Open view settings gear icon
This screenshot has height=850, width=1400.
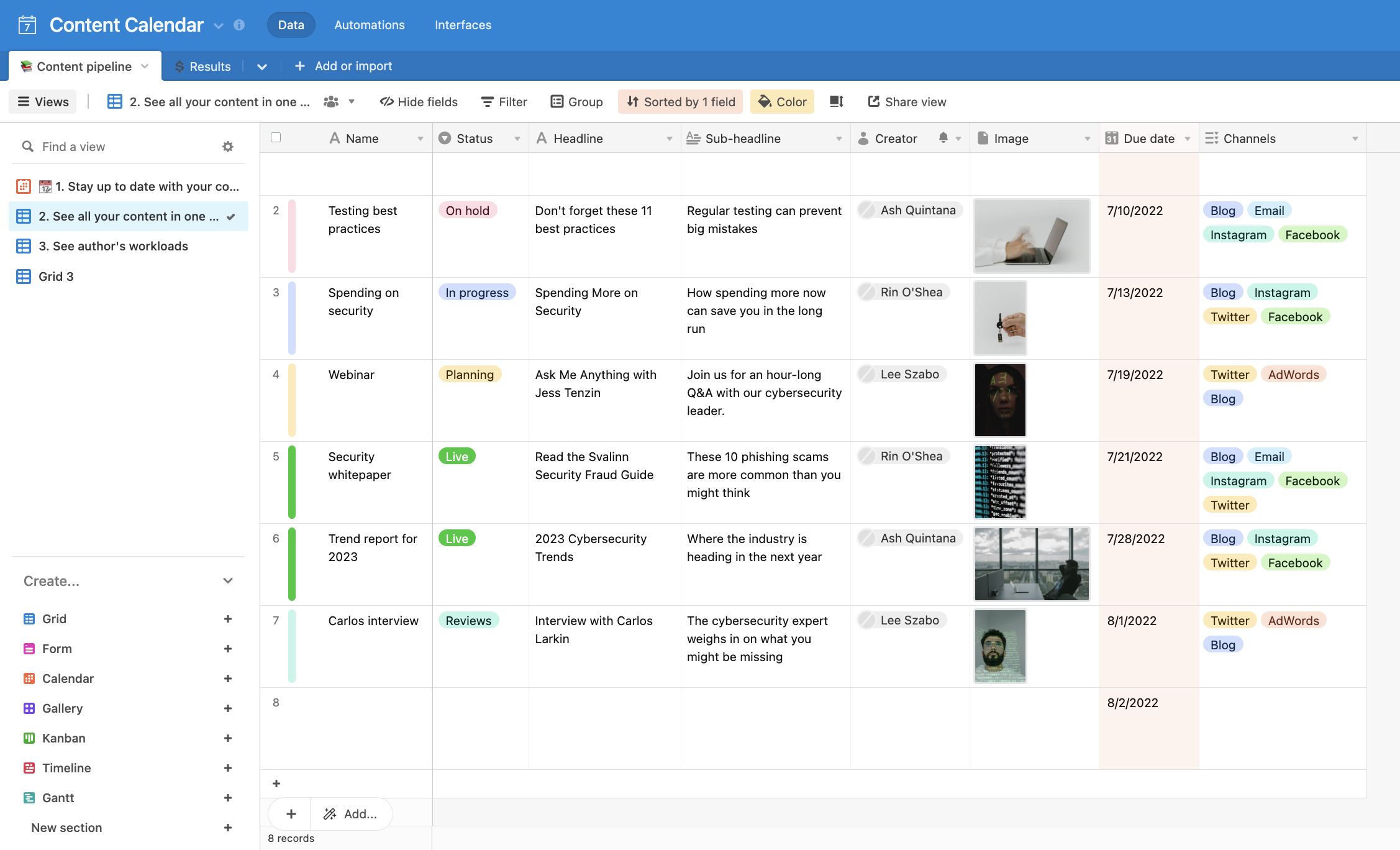pos(228,147)
